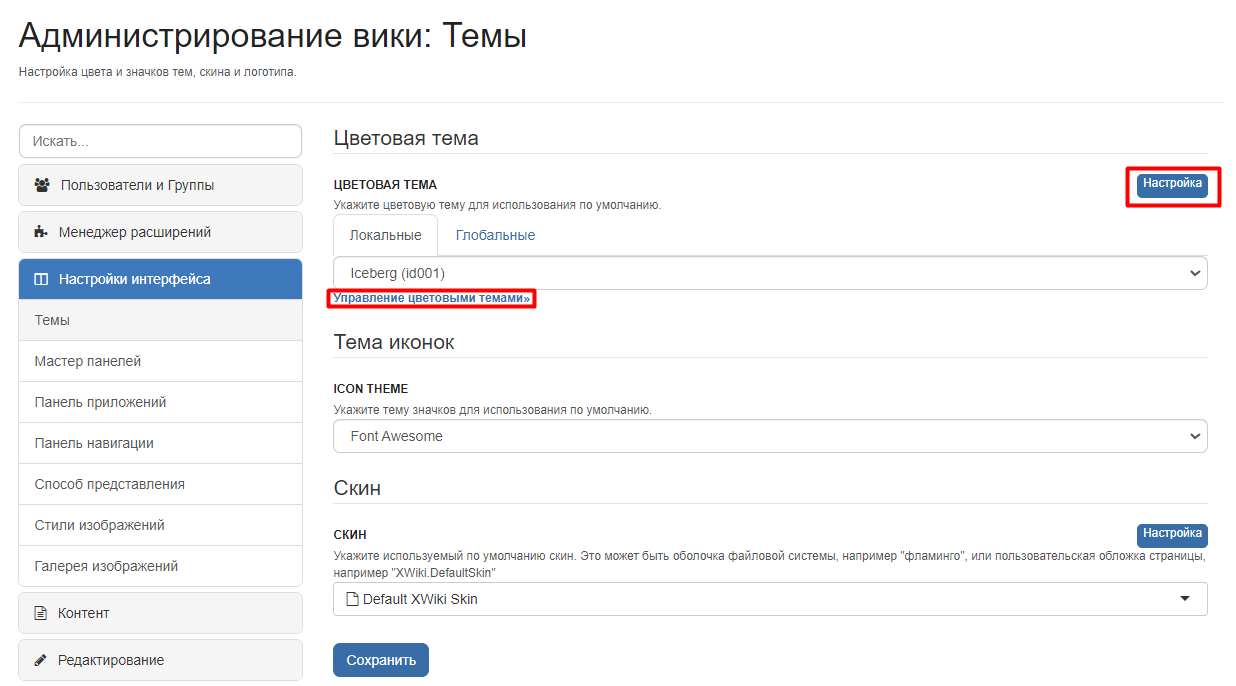Click the Сохранить button

tap(381, 660)
